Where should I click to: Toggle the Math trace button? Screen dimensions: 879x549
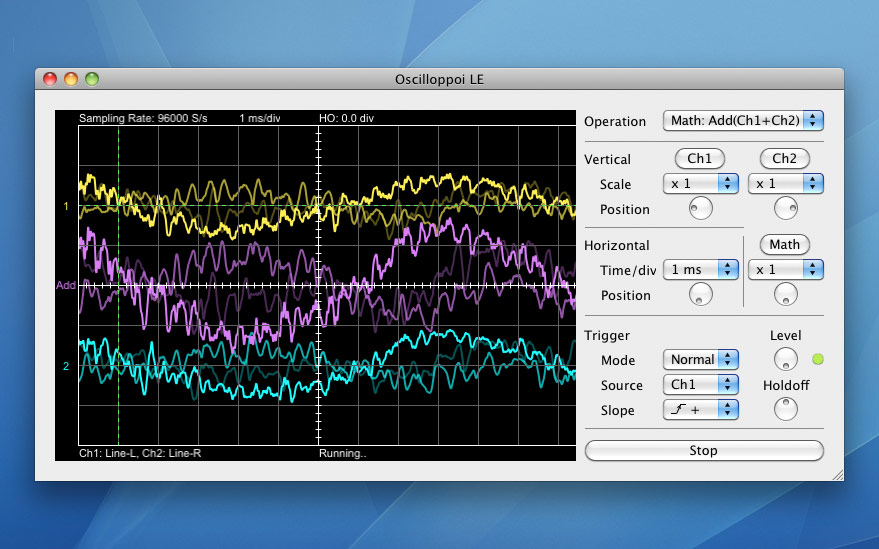pyautogui.click(x=785, y=244)
